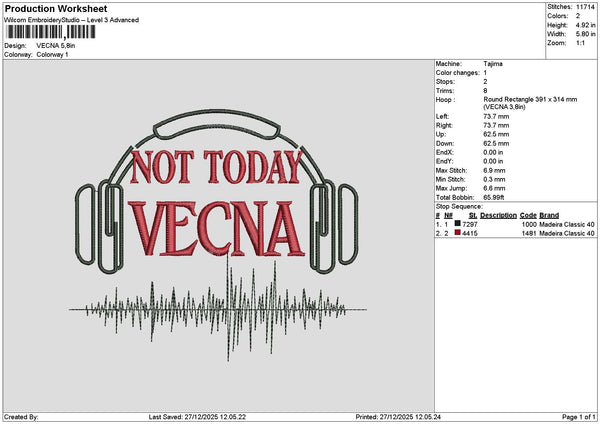Viewport: 600px width, 424px height.
Task: Select the width value '5.80 in'
Action: [x=585, y=34]
